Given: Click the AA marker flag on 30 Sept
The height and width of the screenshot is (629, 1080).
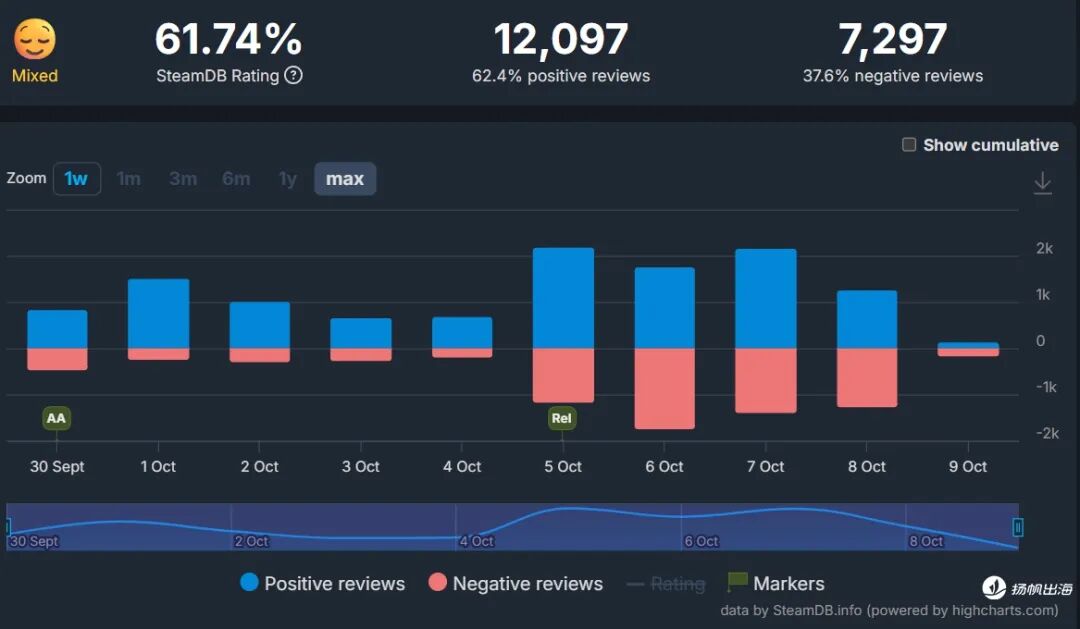Looking at the screenshot, I should [x=56, y=418].
